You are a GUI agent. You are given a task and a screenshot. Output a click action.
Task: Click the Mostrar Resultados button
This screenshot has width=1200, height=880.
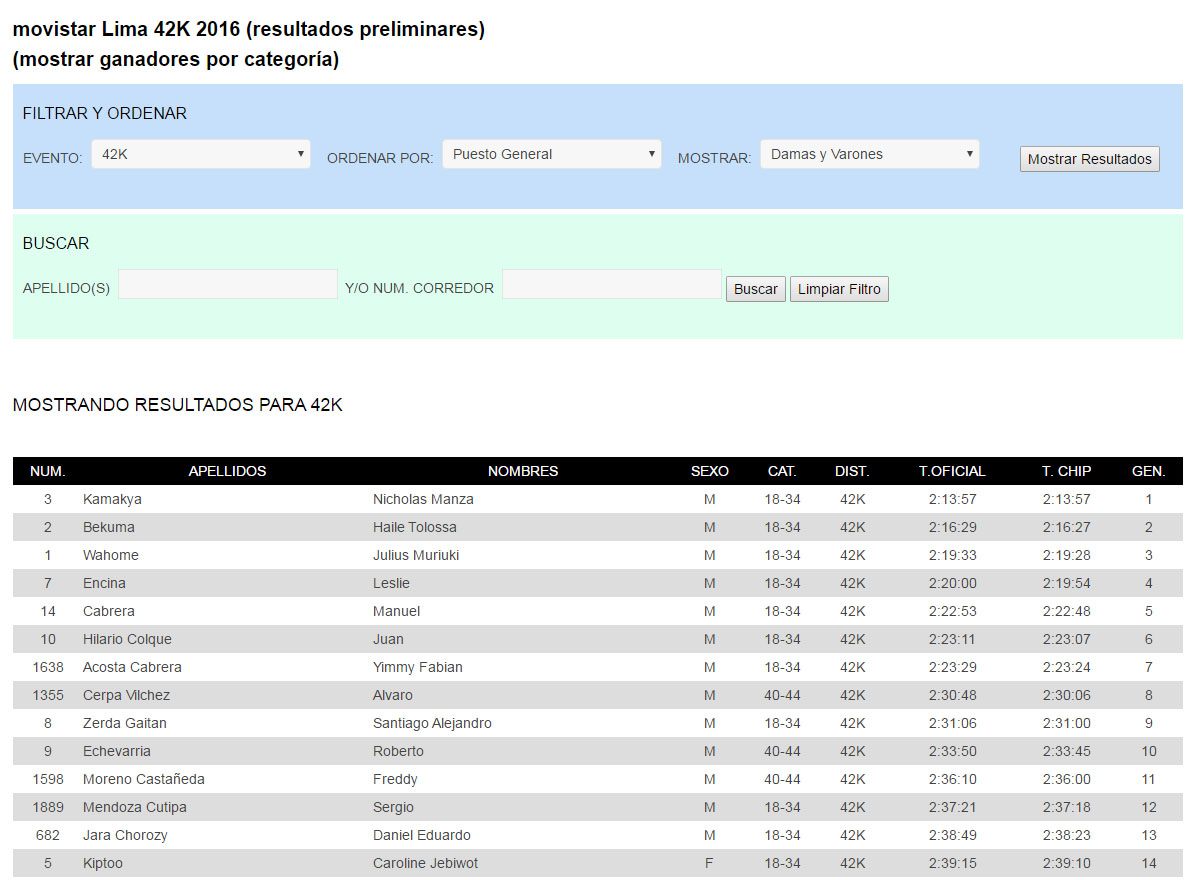coord(1090,159)
